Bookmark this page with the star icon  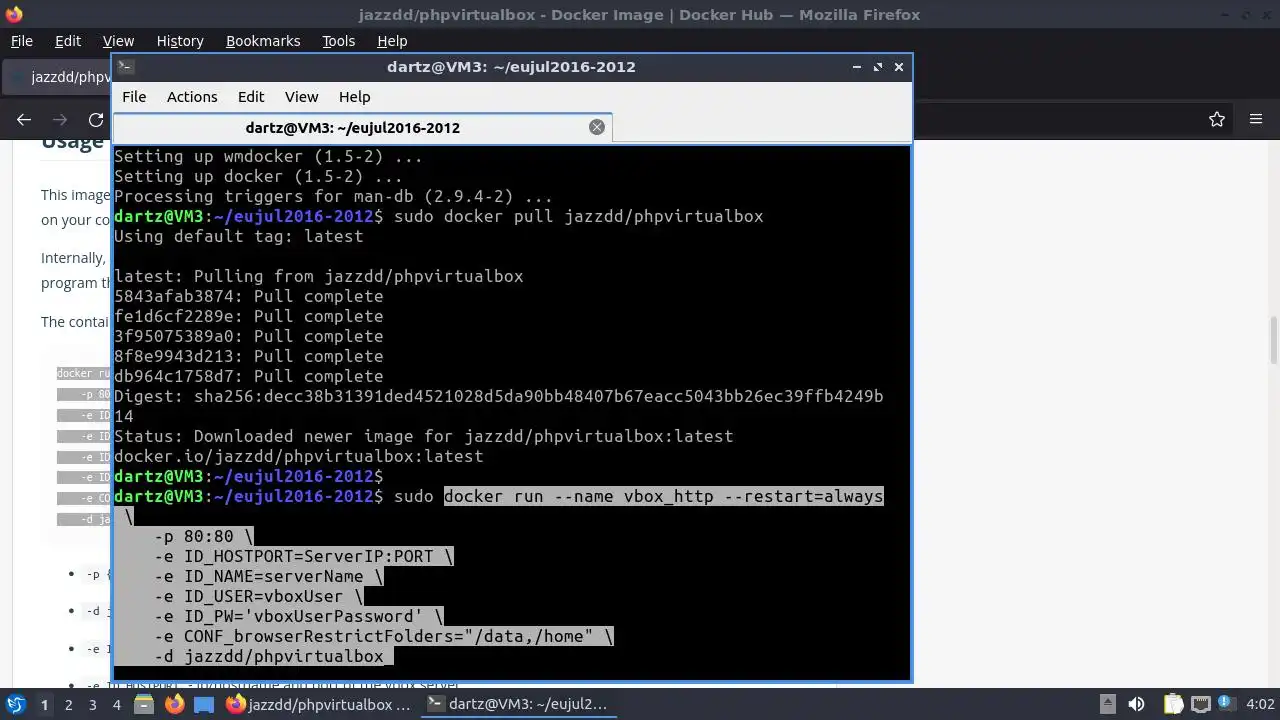click(x=1217, y=119)
